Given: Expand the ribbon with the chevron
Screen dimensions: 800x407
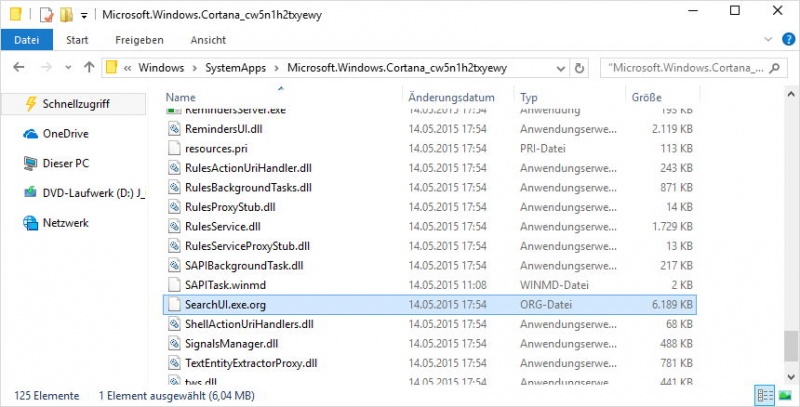Looking at the screenshot, I should 769,39.
